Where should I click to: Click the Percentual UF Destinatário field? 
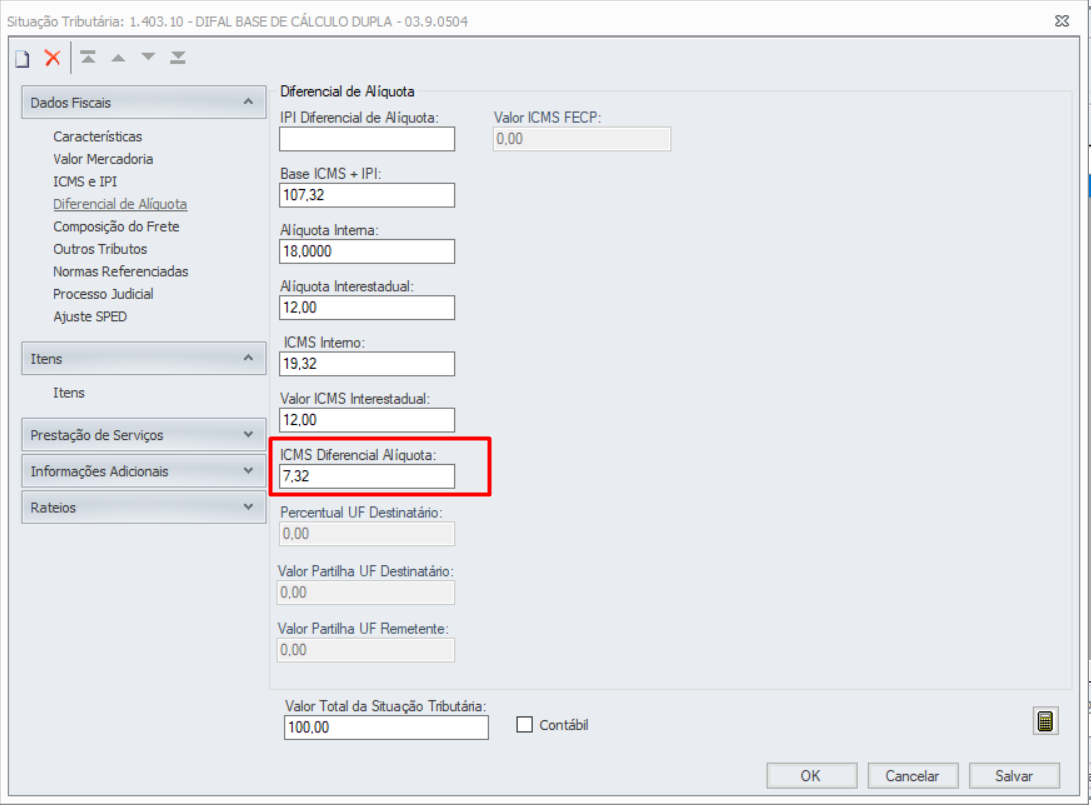point(367,534)
